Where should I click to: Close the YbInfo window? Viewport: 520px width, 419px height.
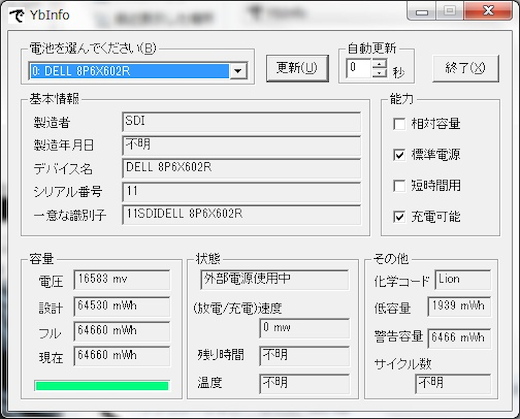[x=488, y=11]
